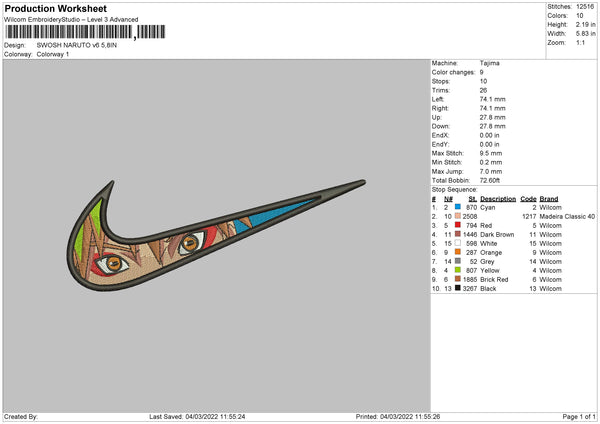
Task: Click the Dark Brown color swatch
Action: tap(458, 234)
